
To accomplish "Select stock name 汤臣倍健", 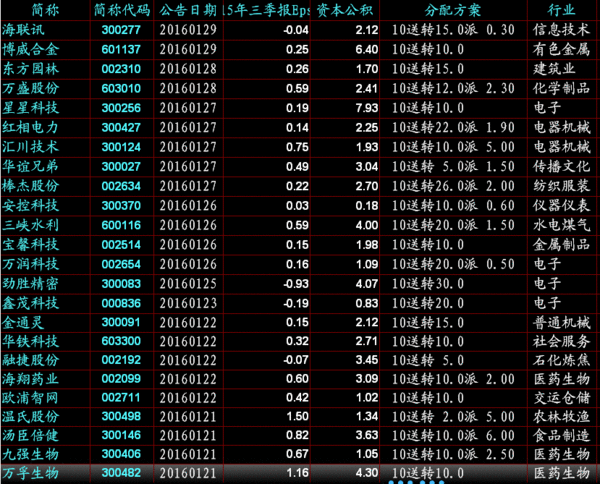I will (31, 435).
